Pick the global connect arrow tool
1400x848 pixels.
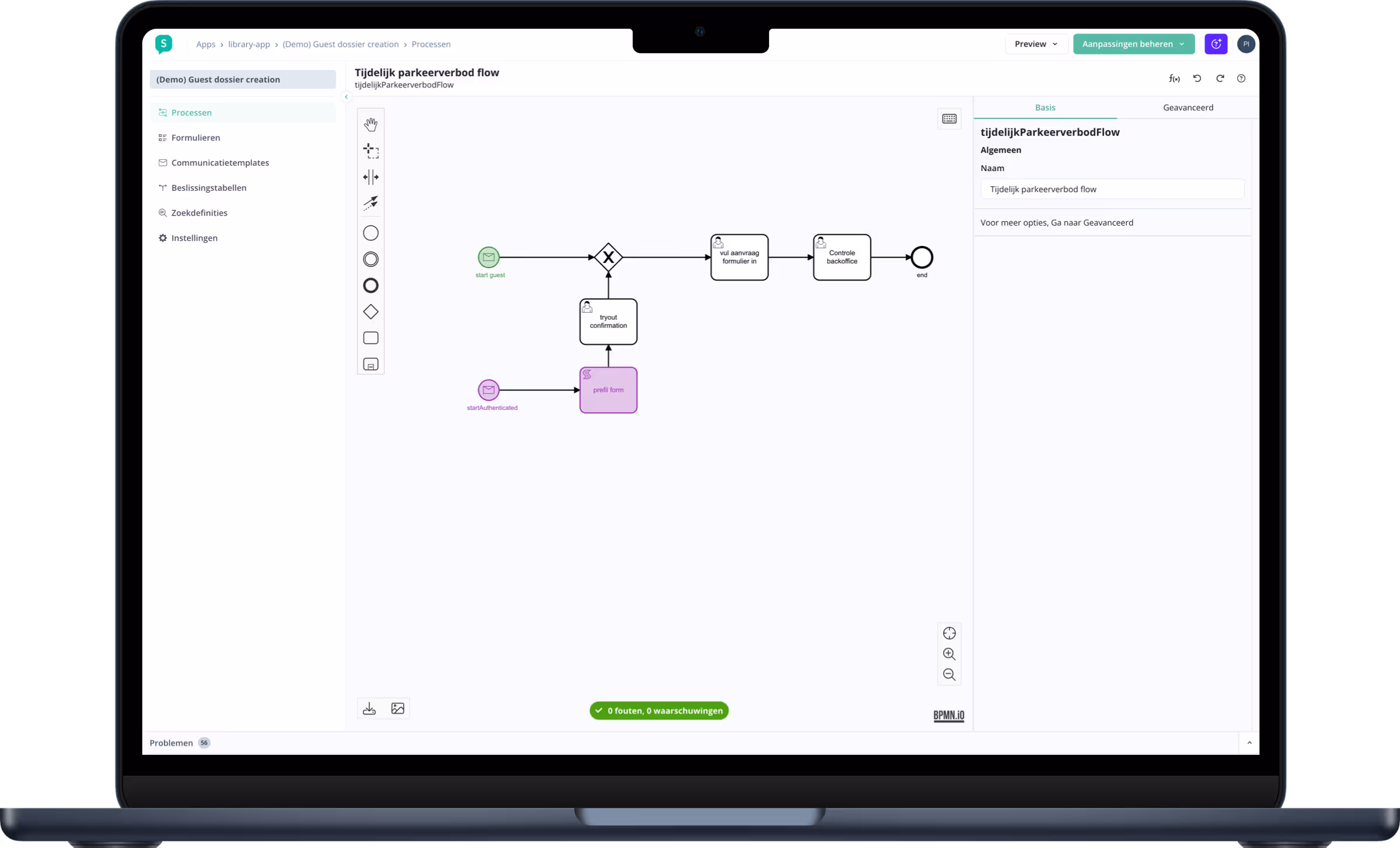(x=370, y=203)
